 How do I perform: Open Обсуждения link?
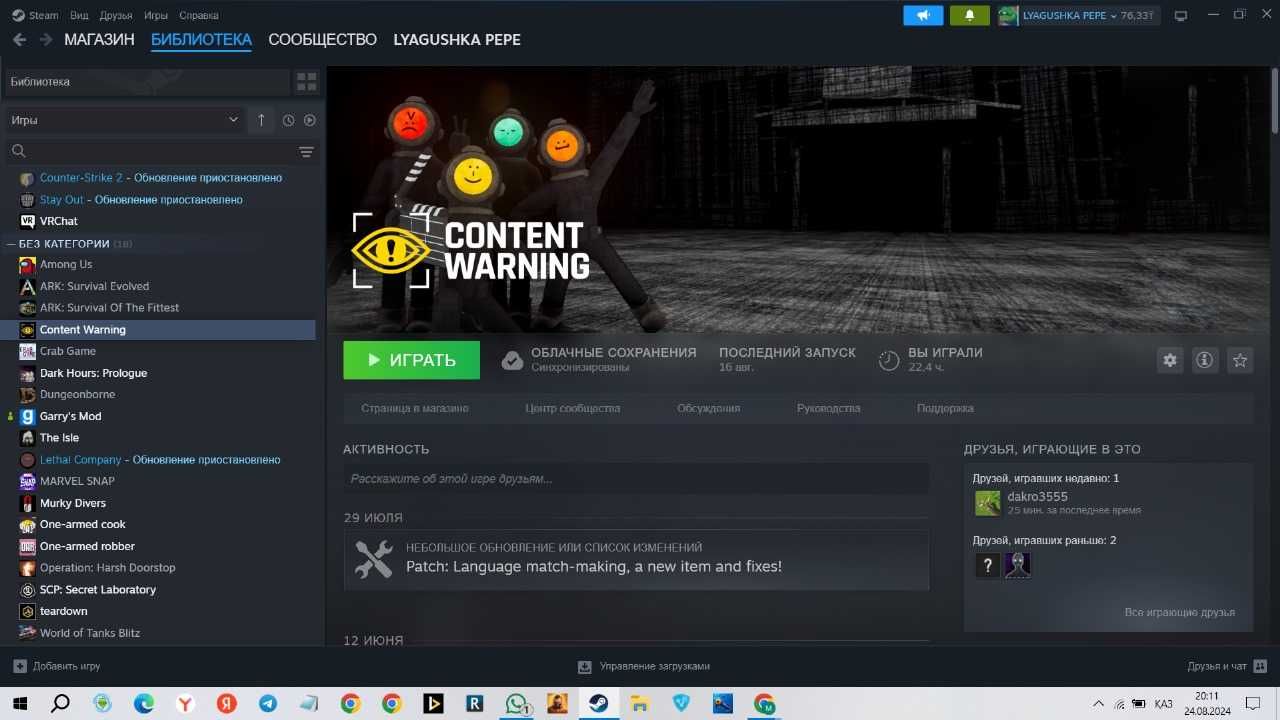pos(709,408)
